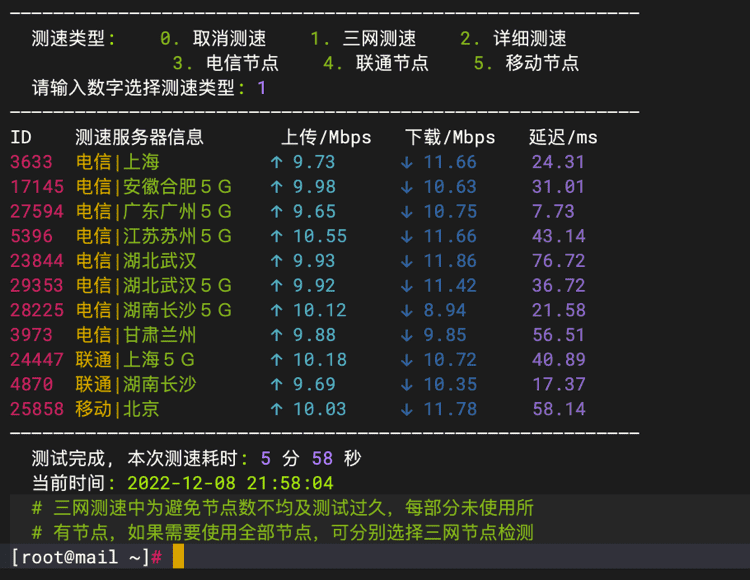Select 电信|湖北武汉5G server entry

coord(154,286)
